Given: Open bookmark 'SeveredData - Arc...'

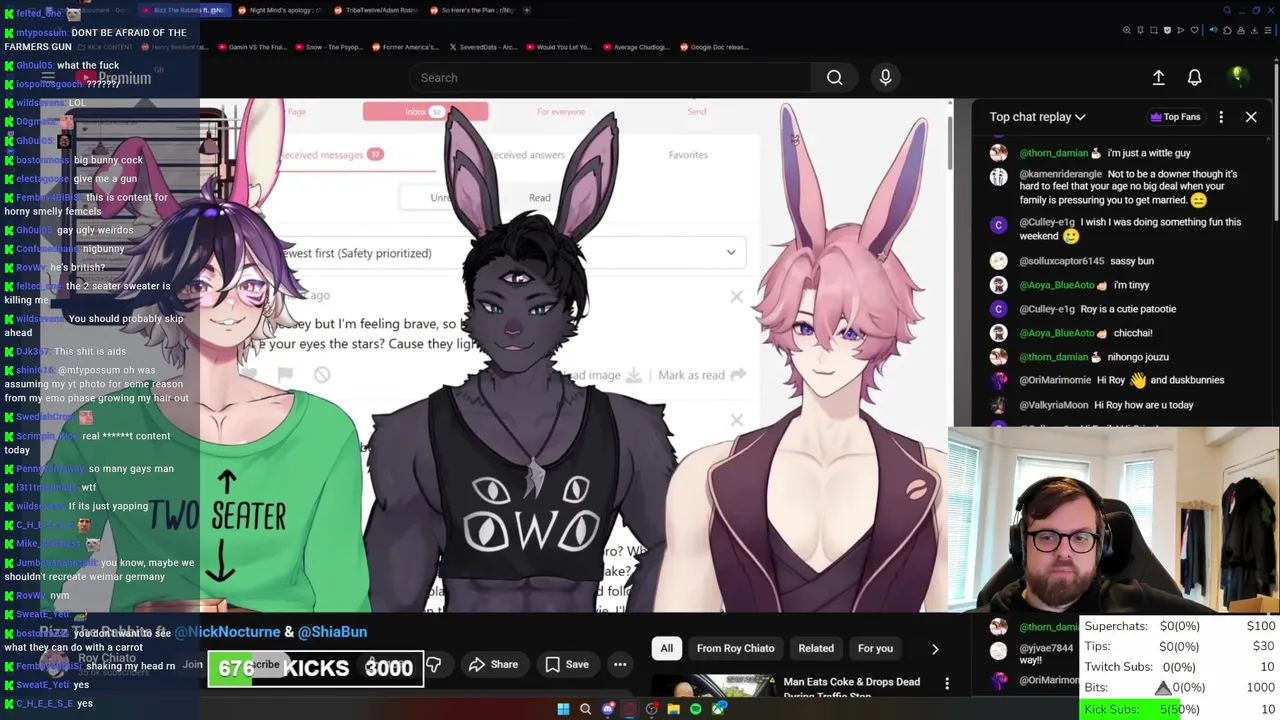Looking at the screenshot, I should 483,47.
